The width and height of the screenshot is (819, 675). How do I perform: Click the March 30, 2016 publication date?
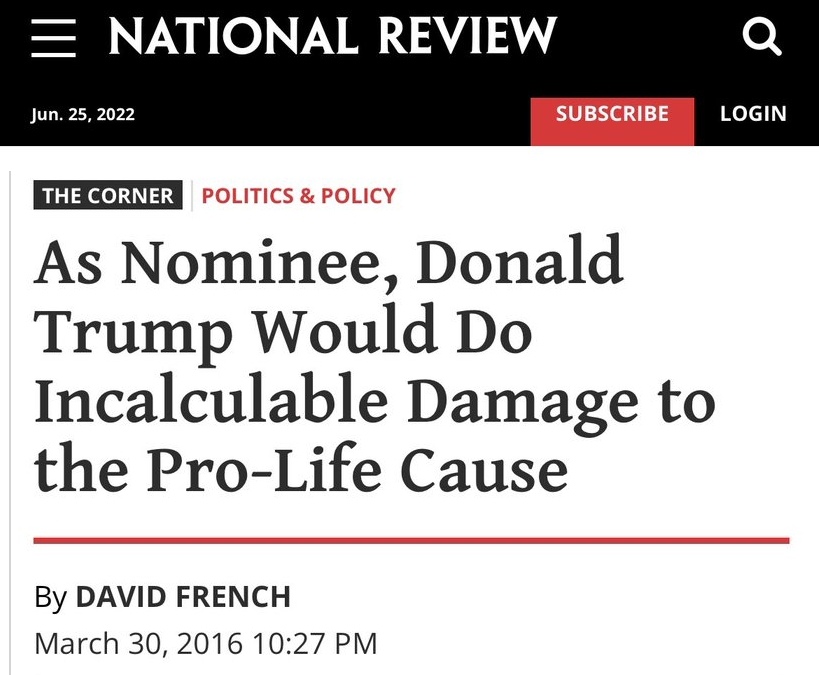coord(138,642)
